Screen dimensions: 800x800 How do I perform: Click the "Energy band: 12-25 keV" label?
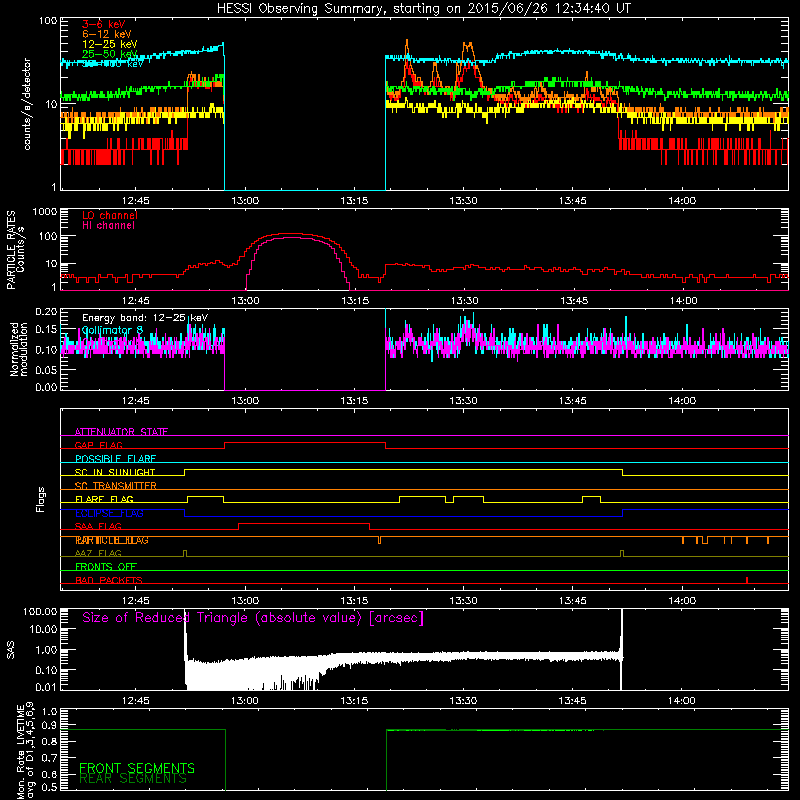click(145, 318)
